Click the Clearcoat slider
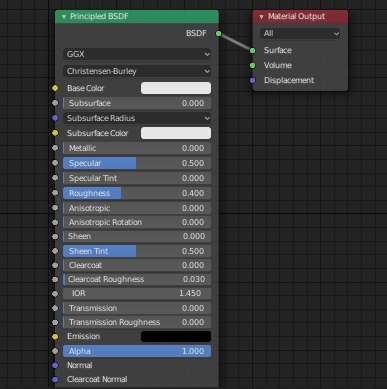 (137, 265)
